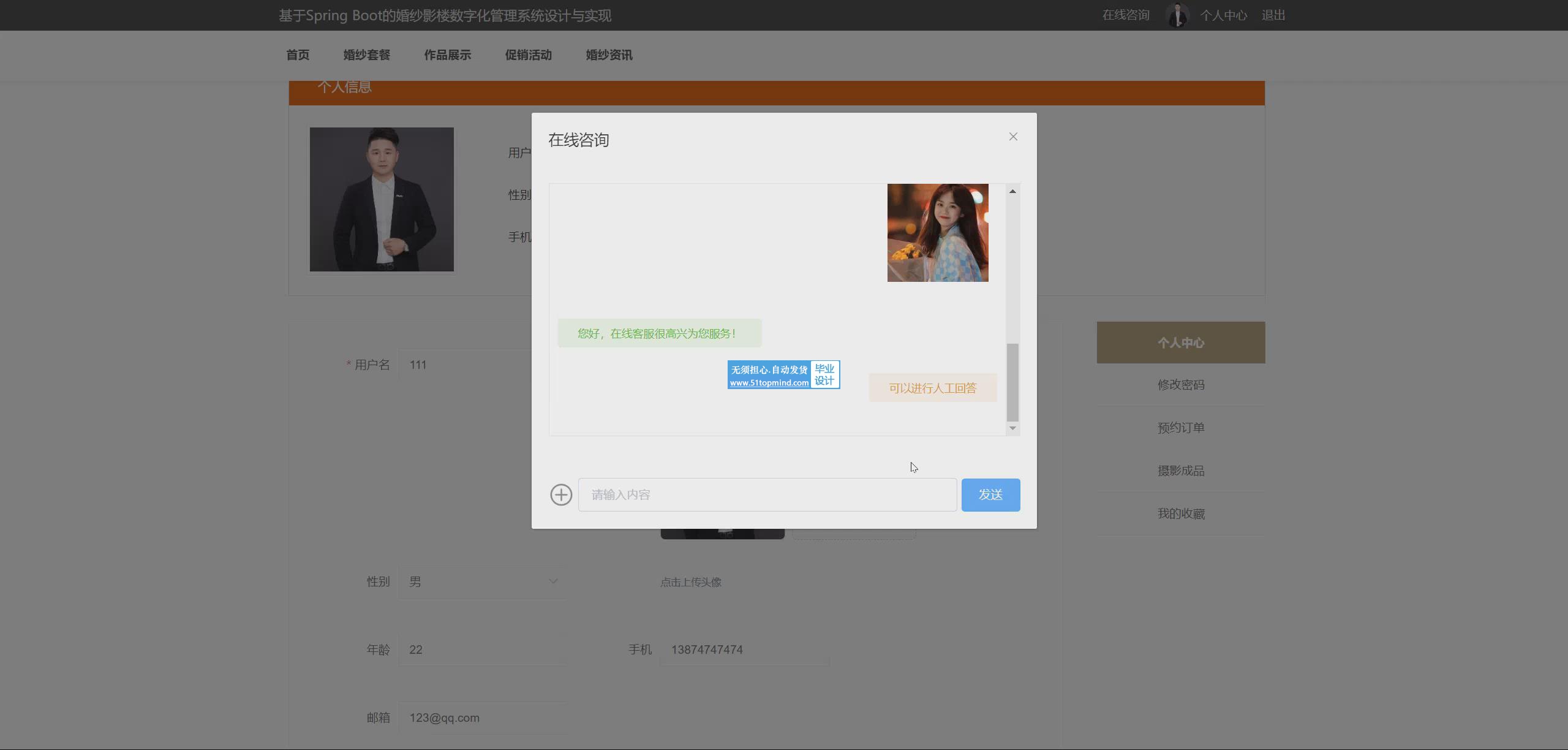The height and width of the screenshot is (750, 1568).
Task: Open 个人中心 in top bar
Action: click(1223, 15)
